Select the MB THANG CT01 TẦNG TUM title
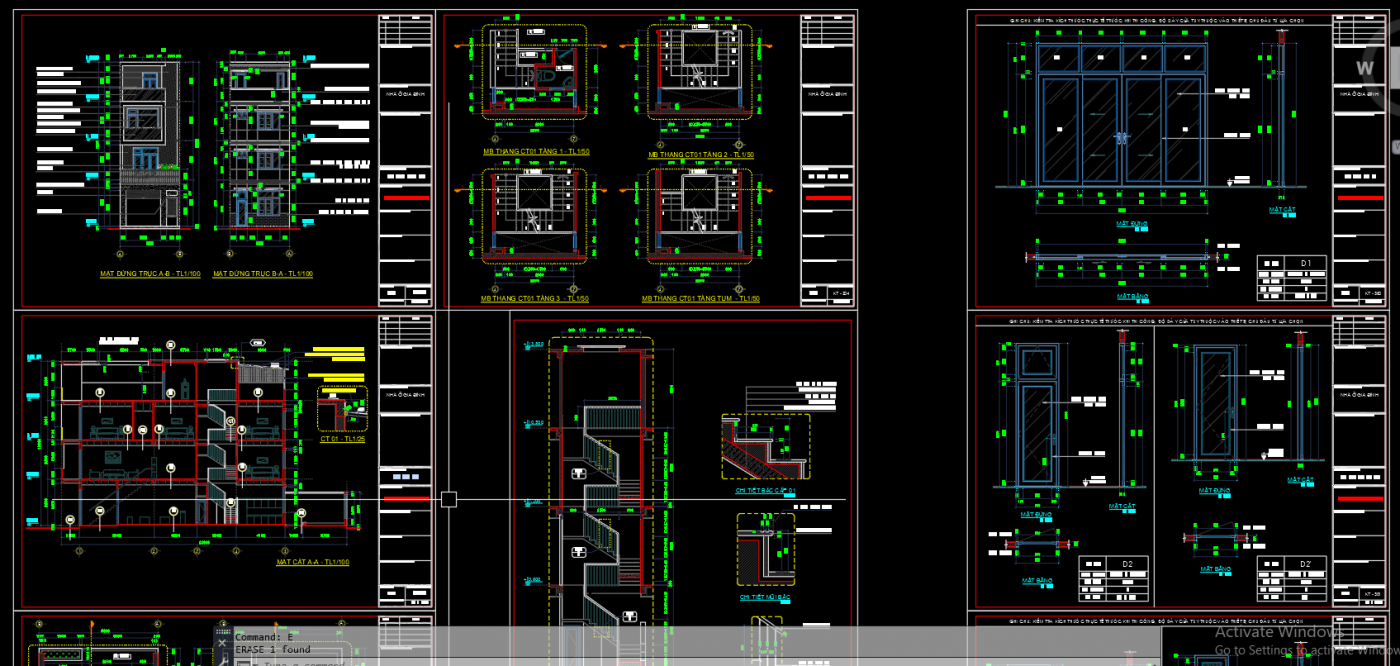This screenshot has width=1400, height=666. tap(701, 299)
